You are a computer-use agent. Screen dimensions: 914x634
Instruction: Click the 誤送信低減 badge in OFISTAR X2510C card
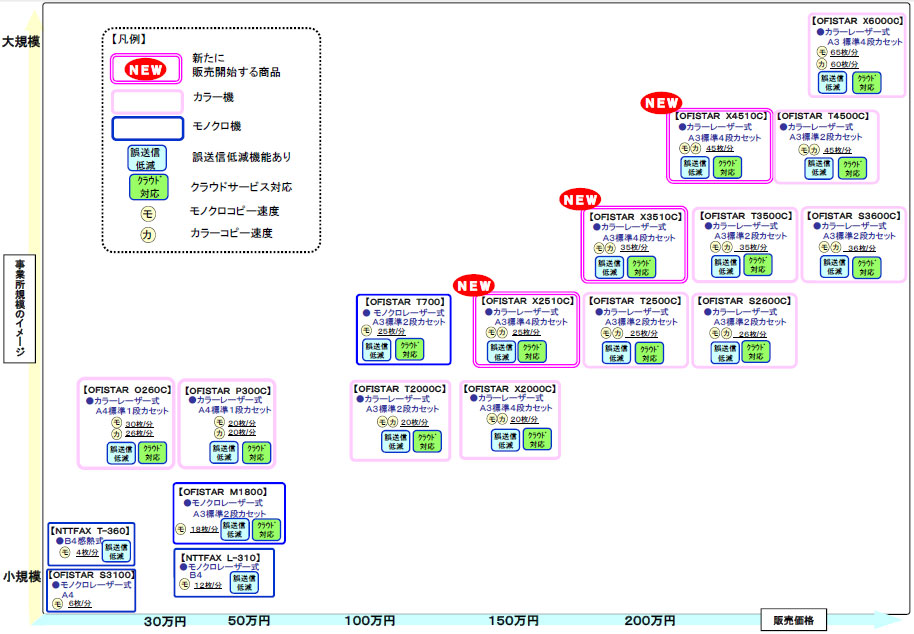[x=501, y=352]
